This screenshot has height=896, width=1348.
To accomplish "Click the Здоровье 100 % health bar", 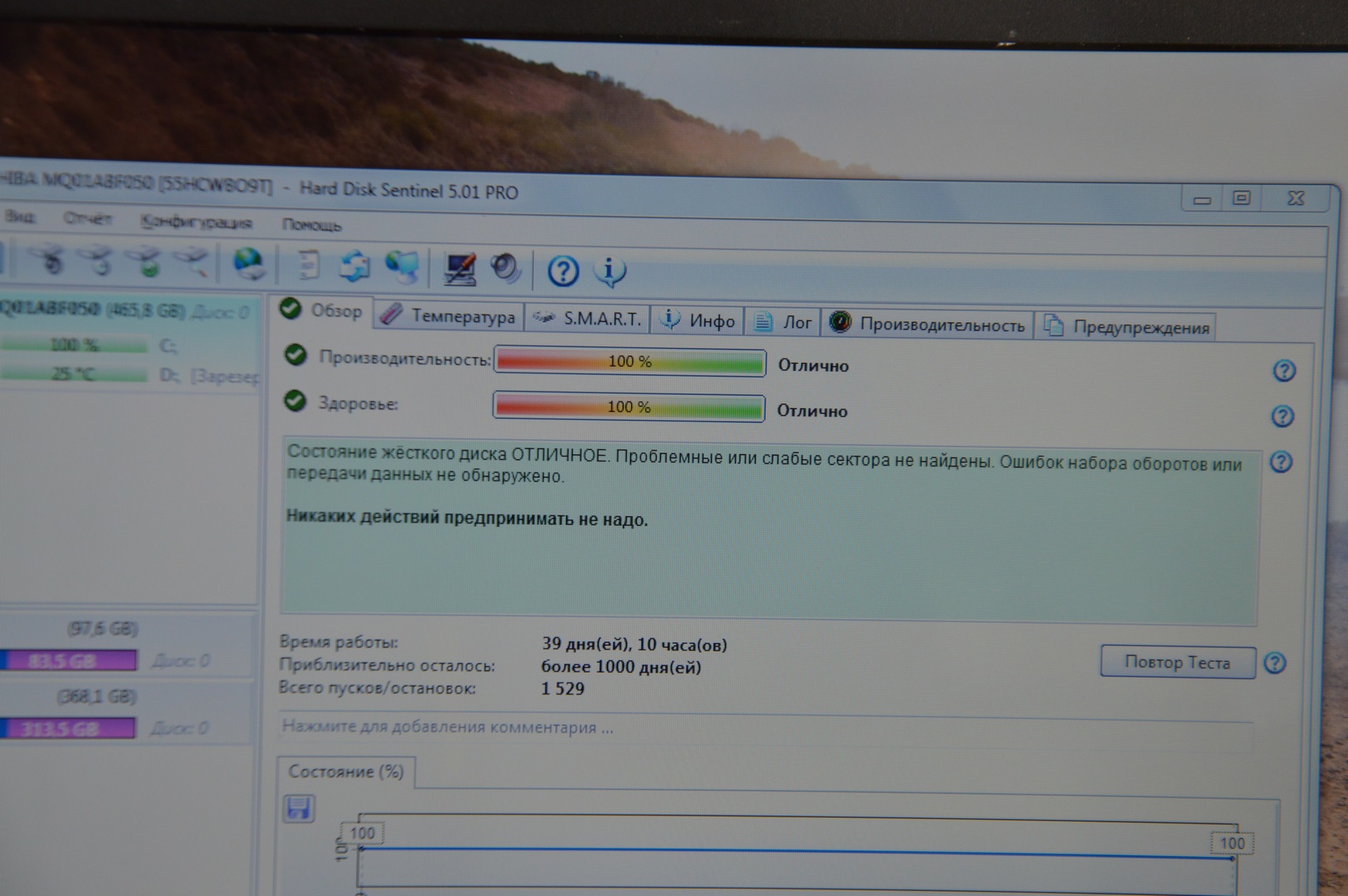I will point(628,407).
